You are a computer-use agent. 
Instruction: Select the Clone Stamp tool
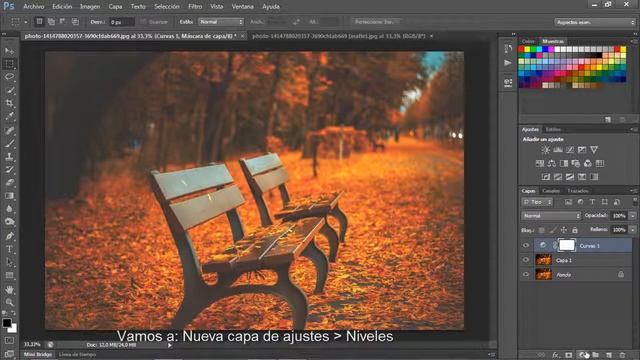coord(9,157)
